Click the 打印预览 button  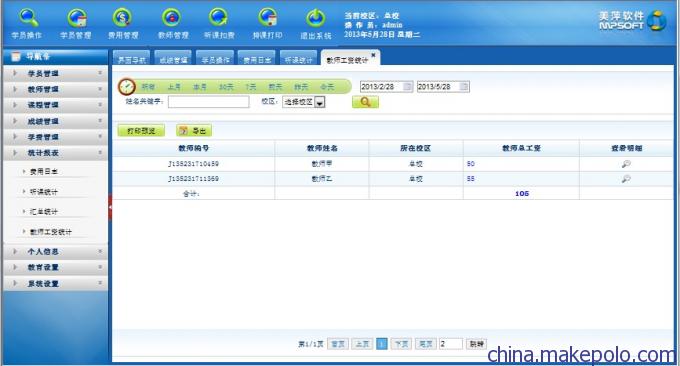pyautogui.click(x=141, y=131)
